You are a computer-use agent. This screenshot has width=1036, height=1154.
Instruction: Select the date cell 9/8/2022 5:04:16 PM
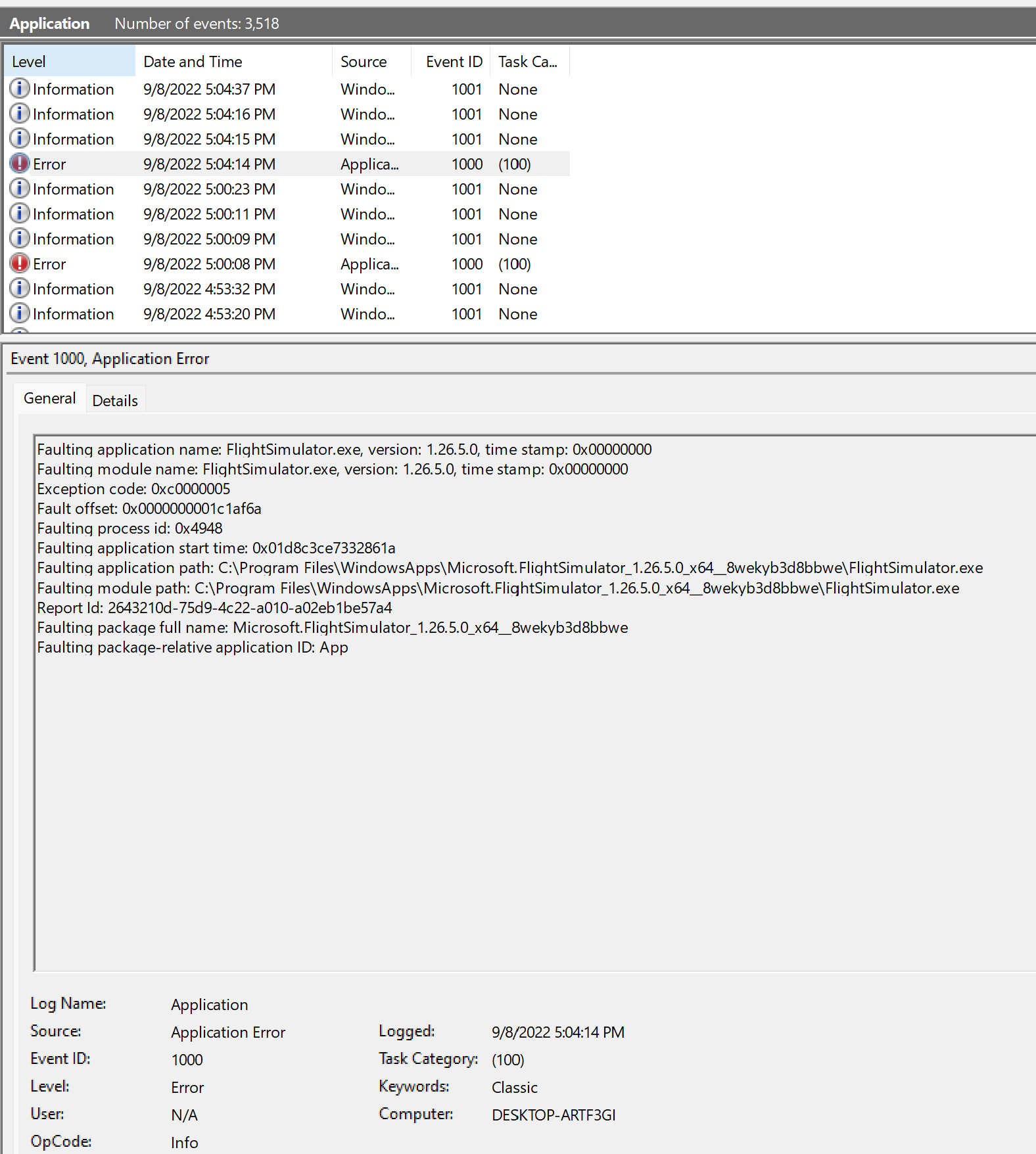[209, 114]
